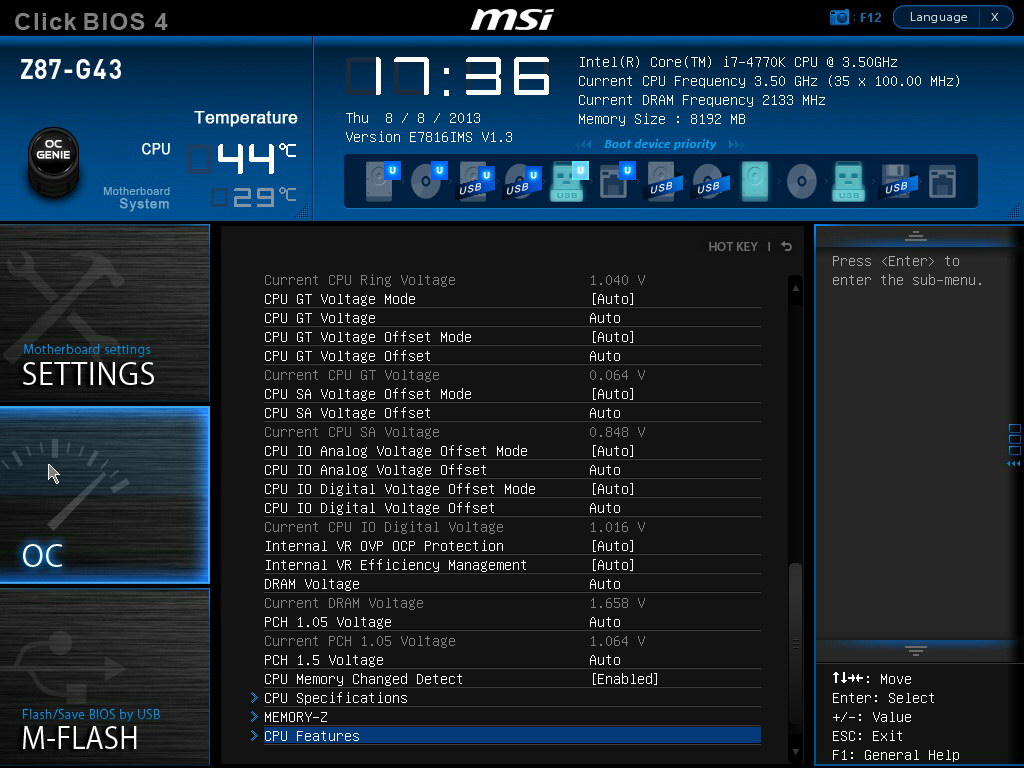Select the UEFI network boot device icon
This screenshot has height=768, width=1024.
pos(616,181)
